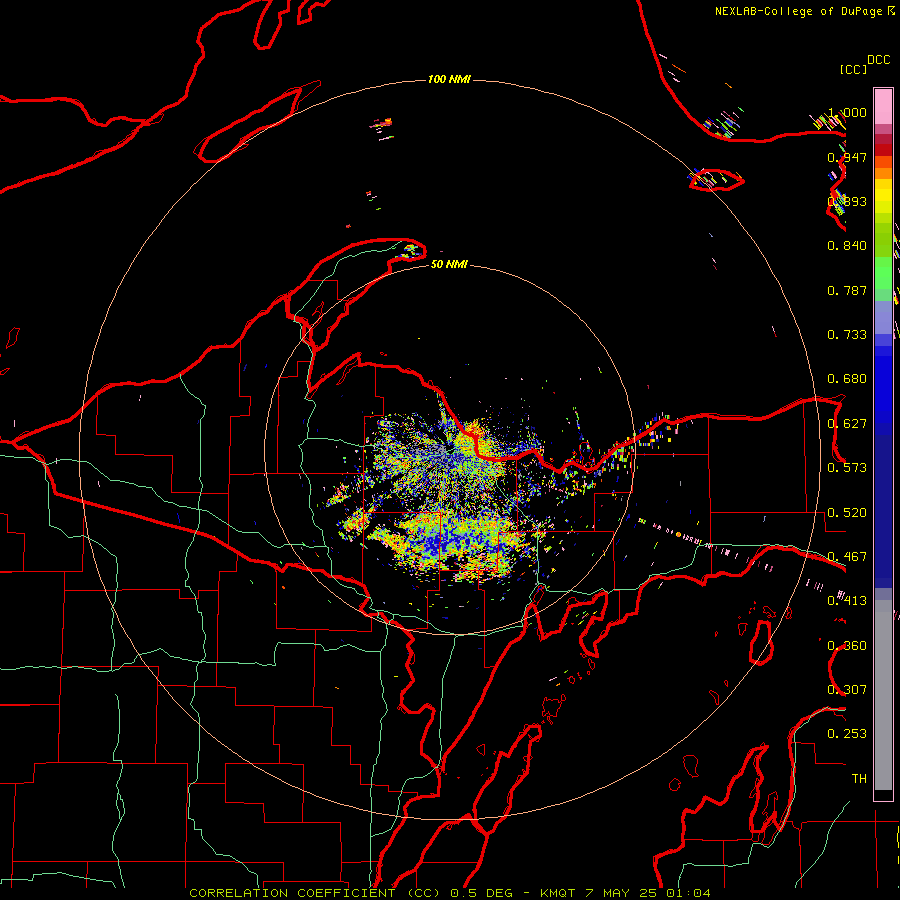The height and width of the screenshot is (900, 900).
Task: Select the 0.573 scale value
Action: 847,468
